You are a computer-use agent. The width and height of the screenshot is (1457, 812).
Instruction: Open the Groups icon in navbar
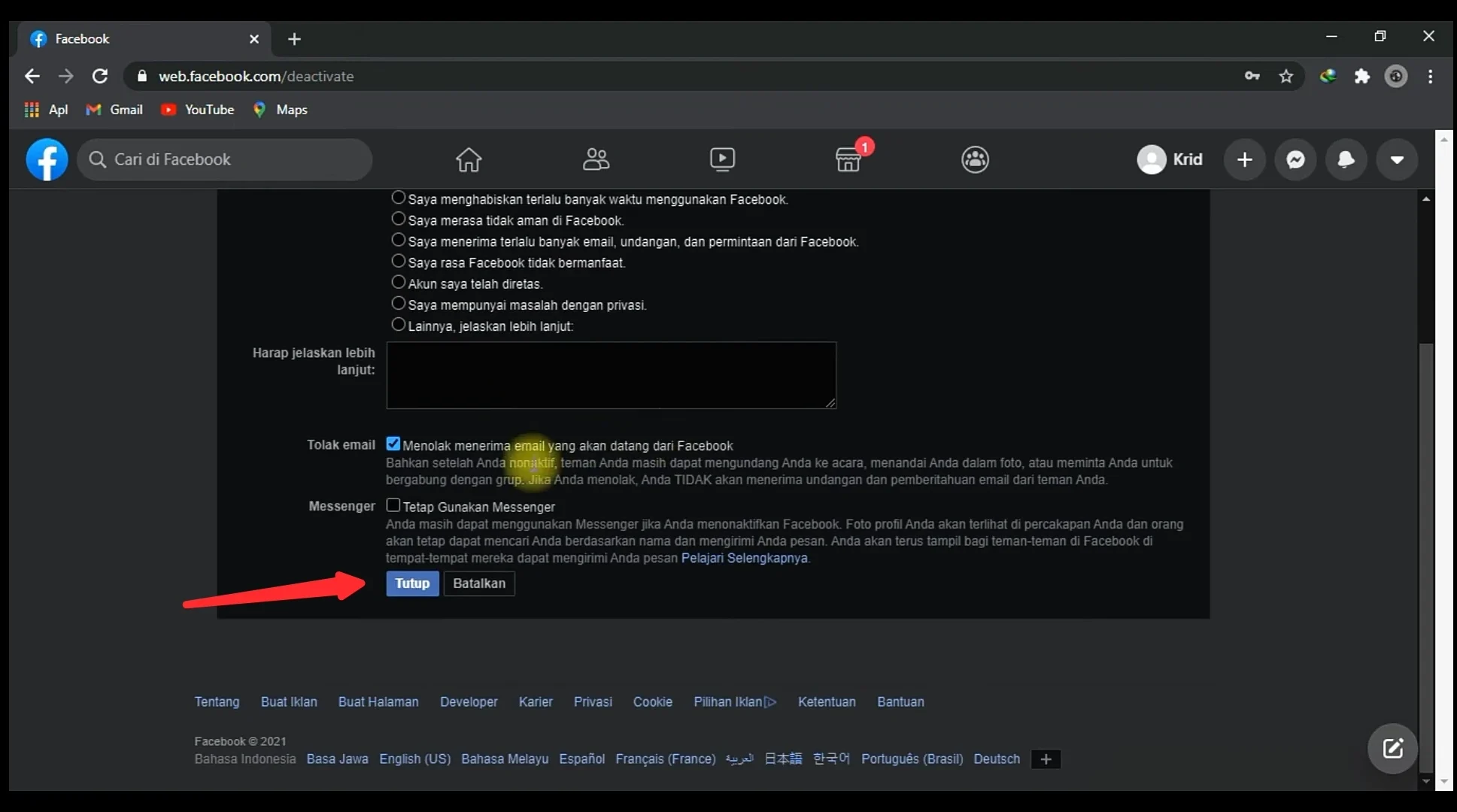point(975,159)
